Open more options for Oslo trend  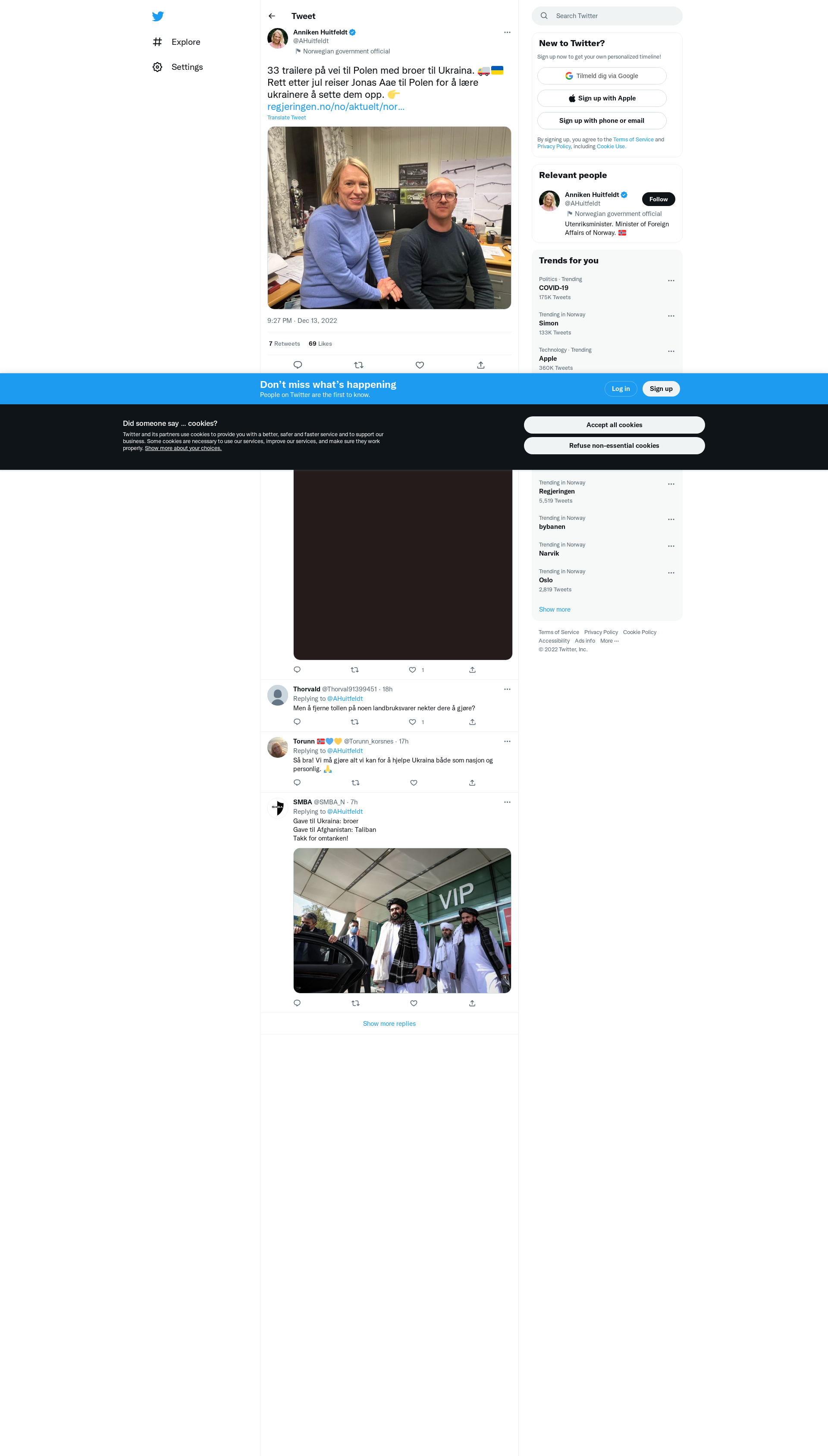tap(671, 573)
